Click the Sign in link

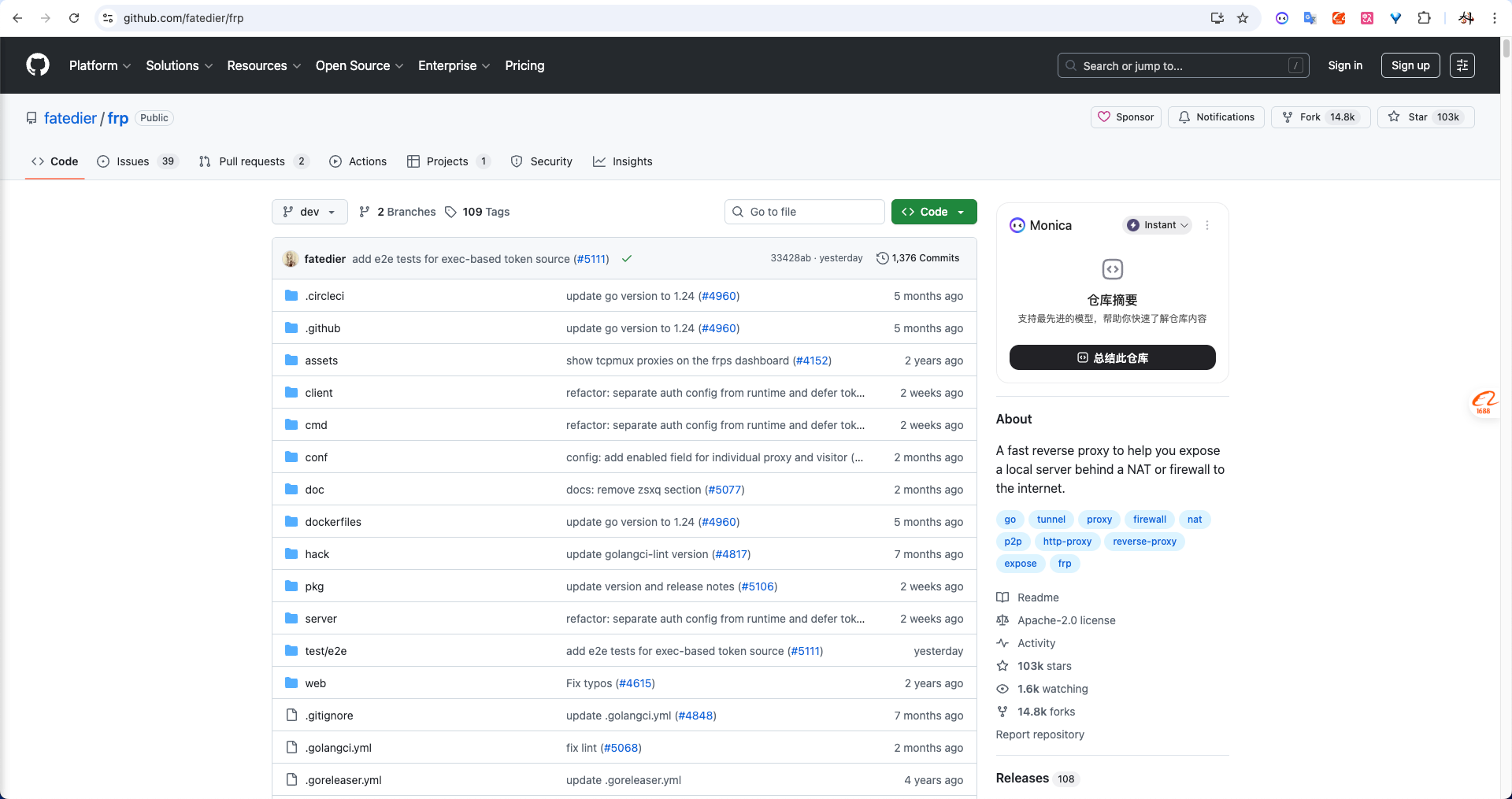[x=1345, y=65]
